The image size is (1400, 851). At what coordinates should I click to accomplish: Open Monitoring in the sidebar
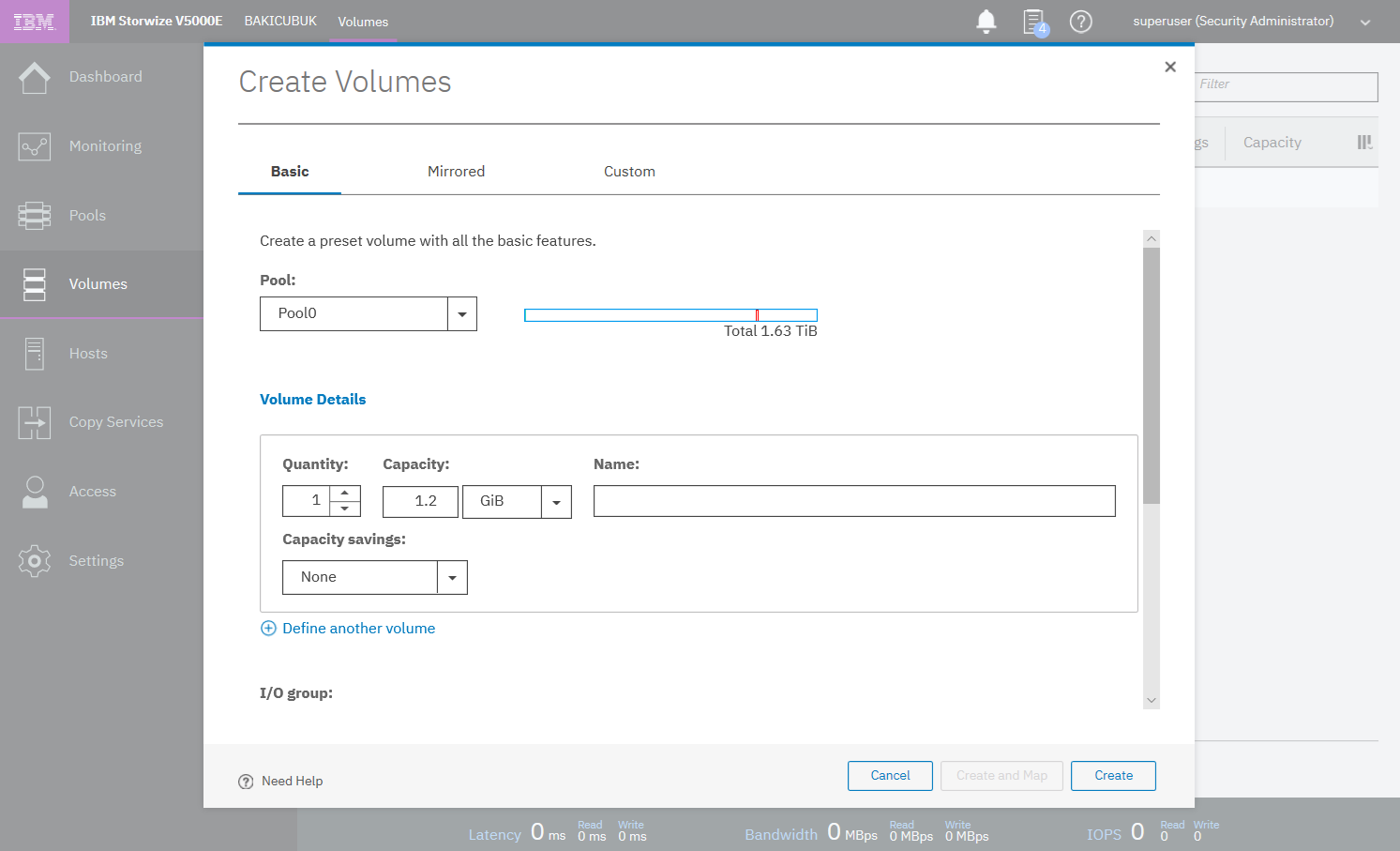[101, 146]
